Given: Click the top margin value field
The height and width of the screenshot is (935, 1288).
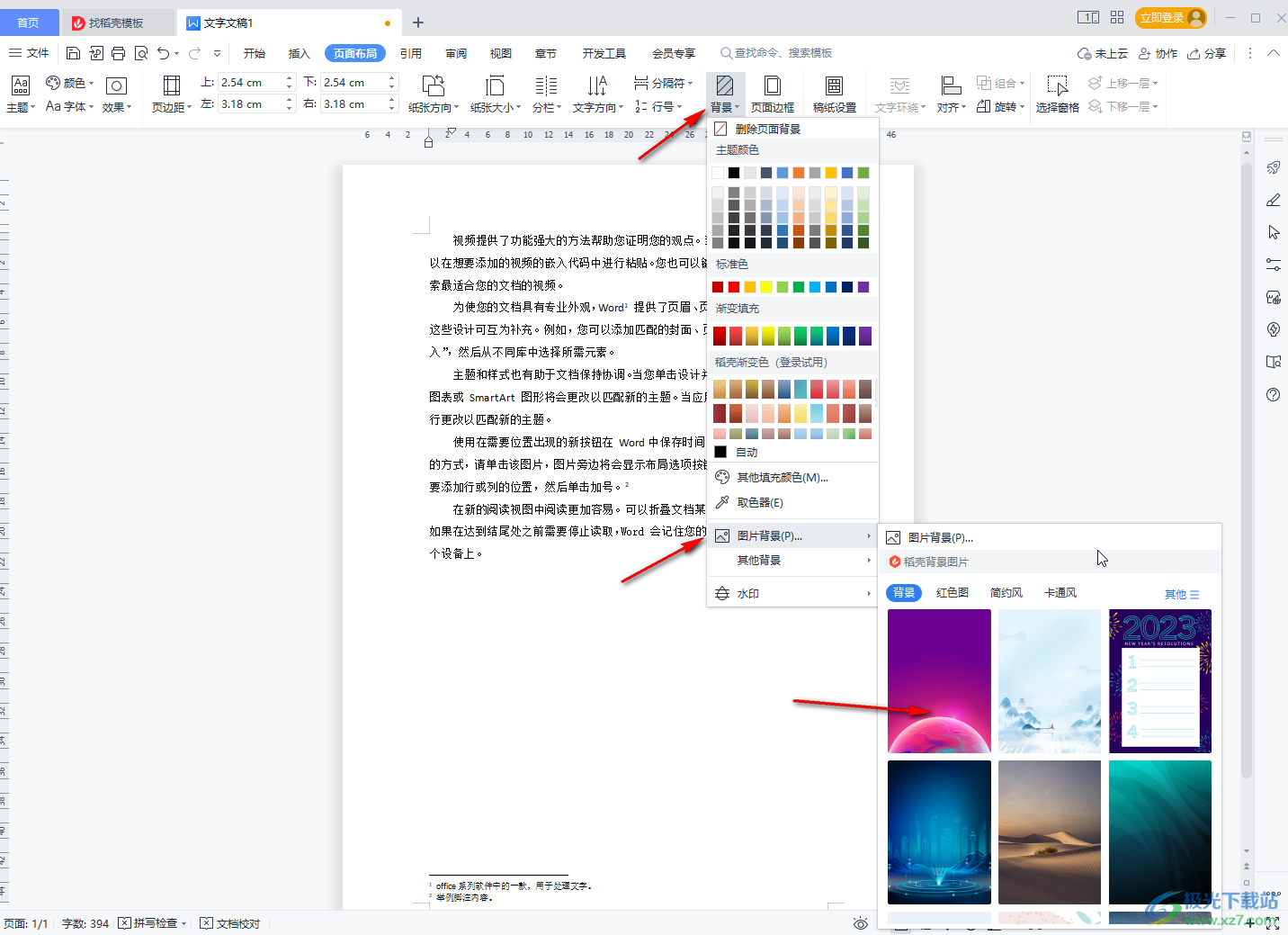Looking at the screenshot, I should 251,82.
